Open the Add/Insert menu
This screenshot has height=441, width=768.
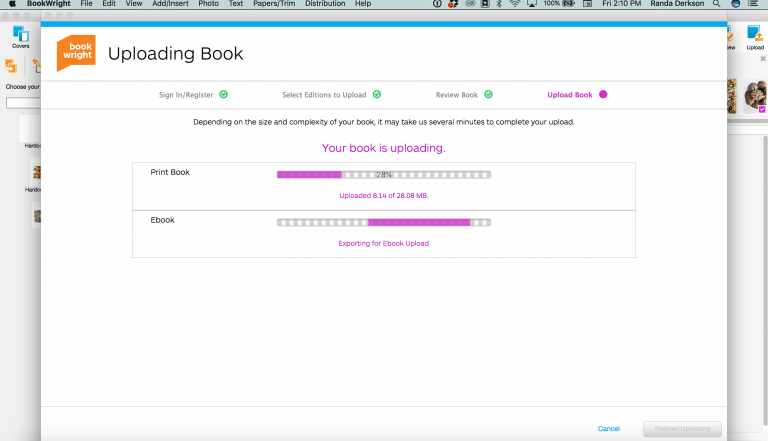pyautogui.click(x=170, y=3)
